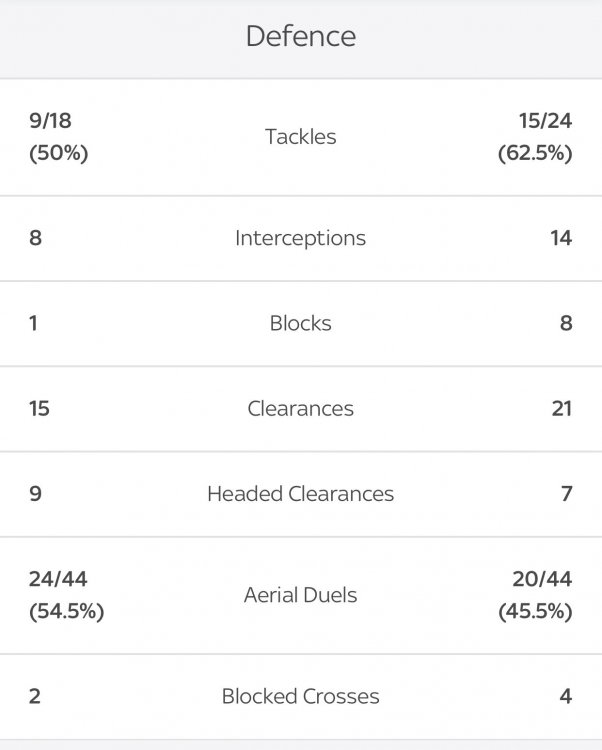Screen dimensions: 602x750
Task: Click the 15/24 (62.5%) tackles value
Action: [x=535, y=137]
